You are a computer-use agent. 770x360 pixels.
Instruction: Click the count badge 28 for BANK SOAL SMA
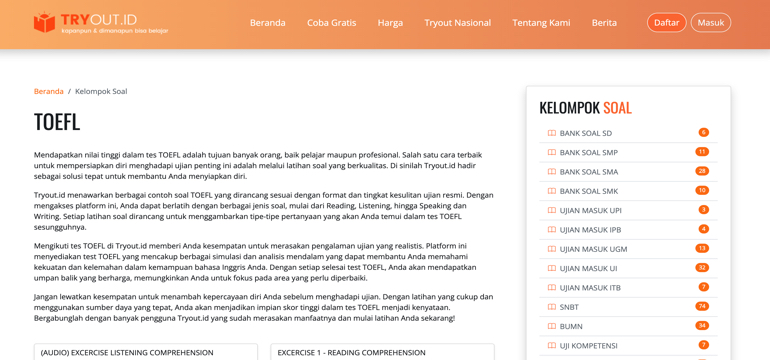702,171
